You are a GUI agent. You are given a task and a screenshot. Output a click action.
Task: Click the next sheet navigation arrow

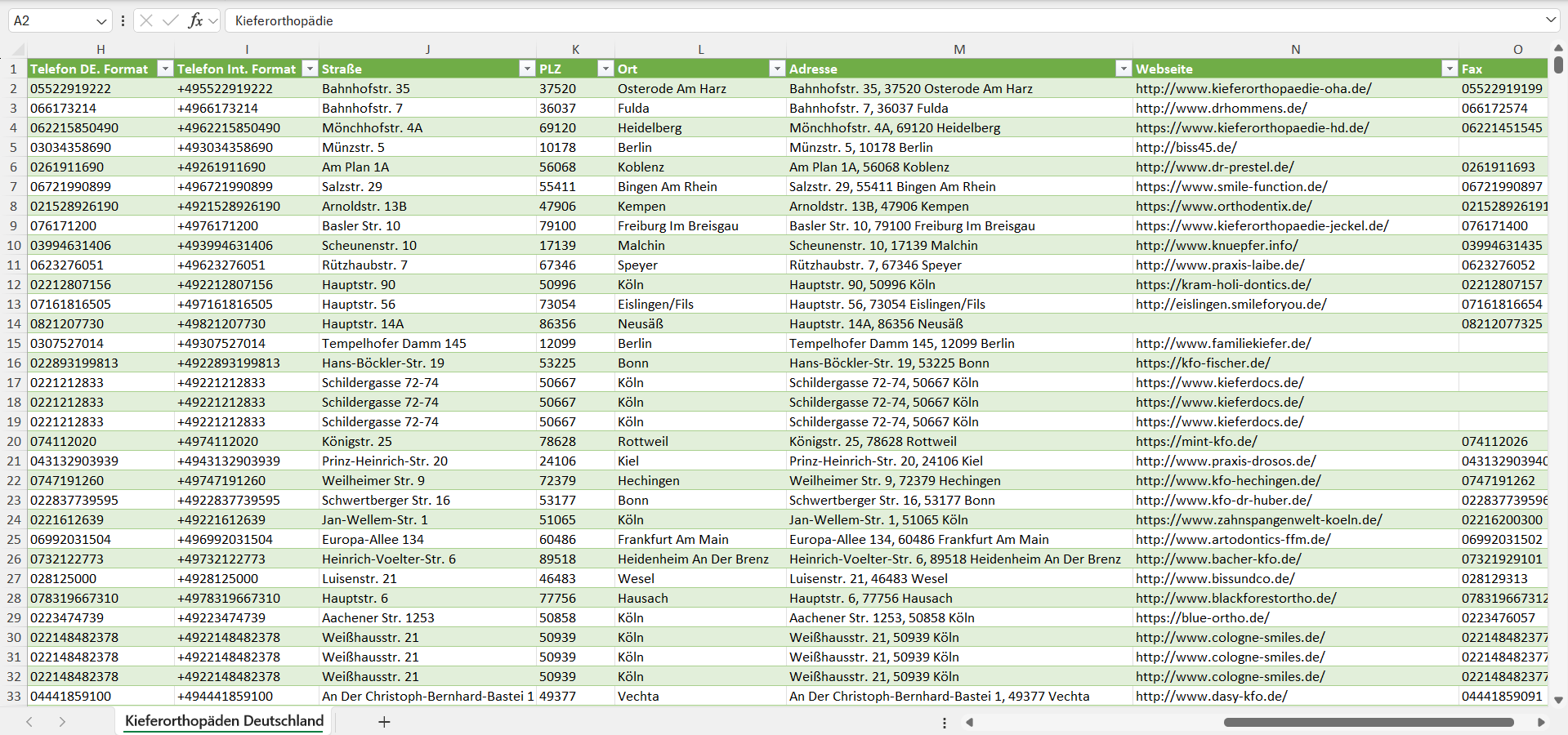click(x=62, y=722)
